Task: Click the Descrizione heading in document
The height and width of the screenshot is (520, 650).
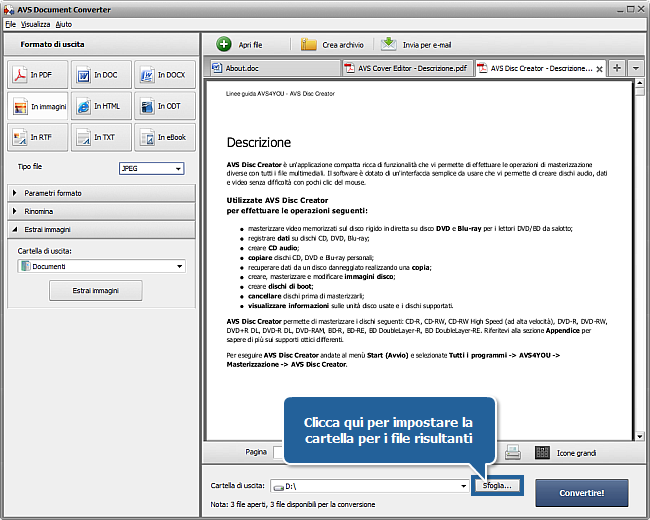Action: 259,143
